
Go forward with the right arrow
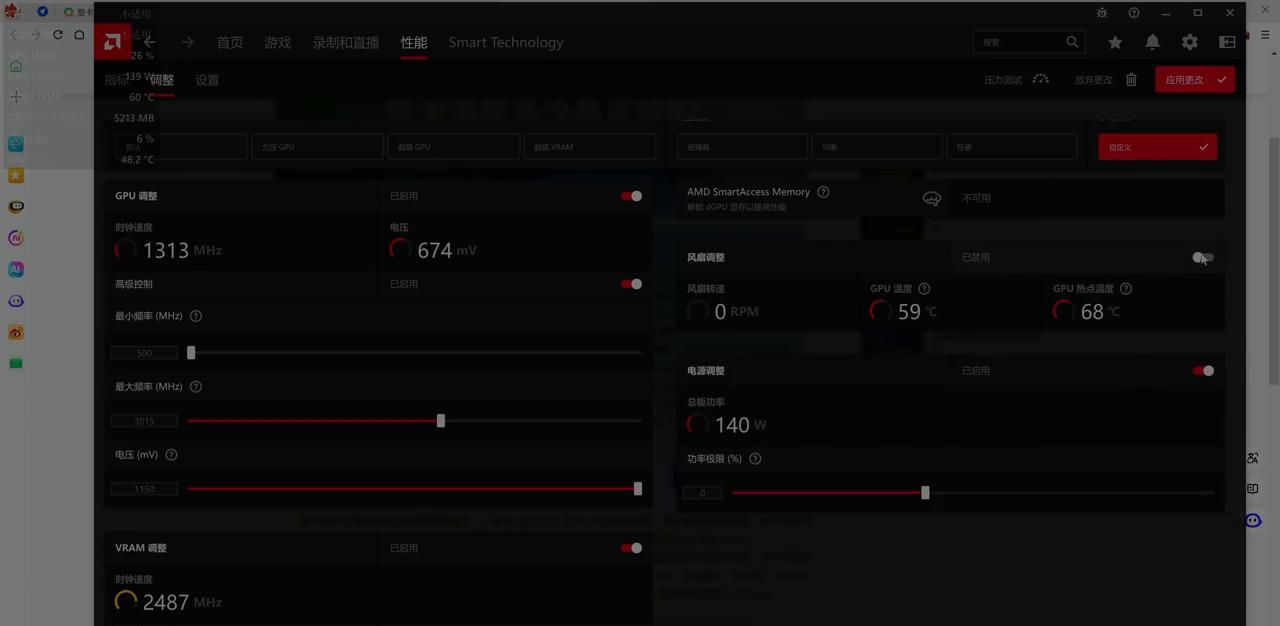point(188,42)
